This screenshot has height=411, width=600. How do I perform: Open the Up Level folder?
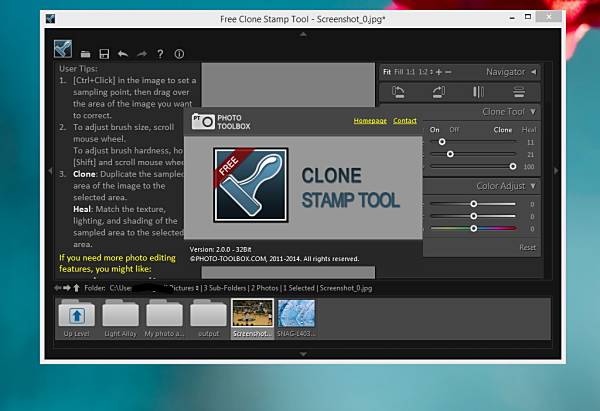[x=77, y=319]
